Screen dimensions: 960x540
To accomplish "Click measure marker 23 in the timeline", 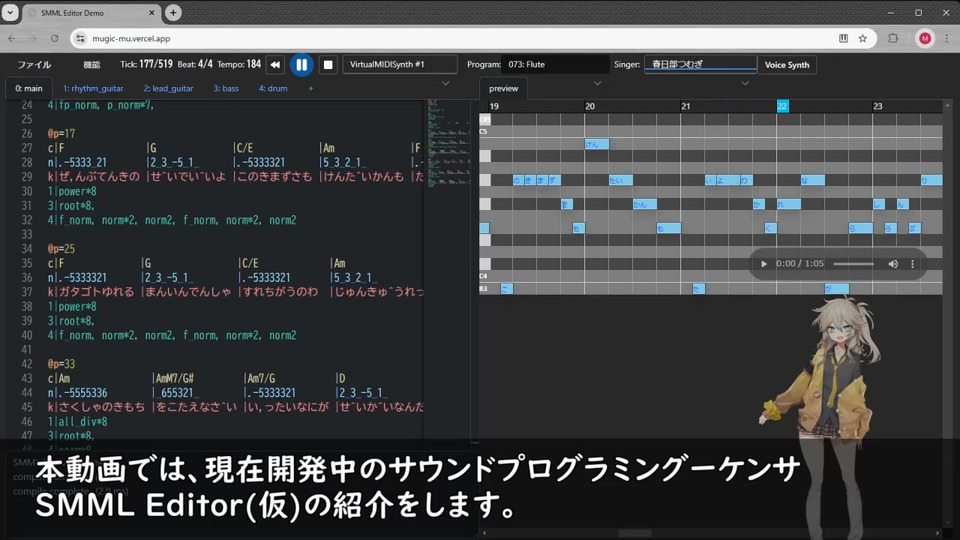I will pyautogui.click(x=878, y=106).
